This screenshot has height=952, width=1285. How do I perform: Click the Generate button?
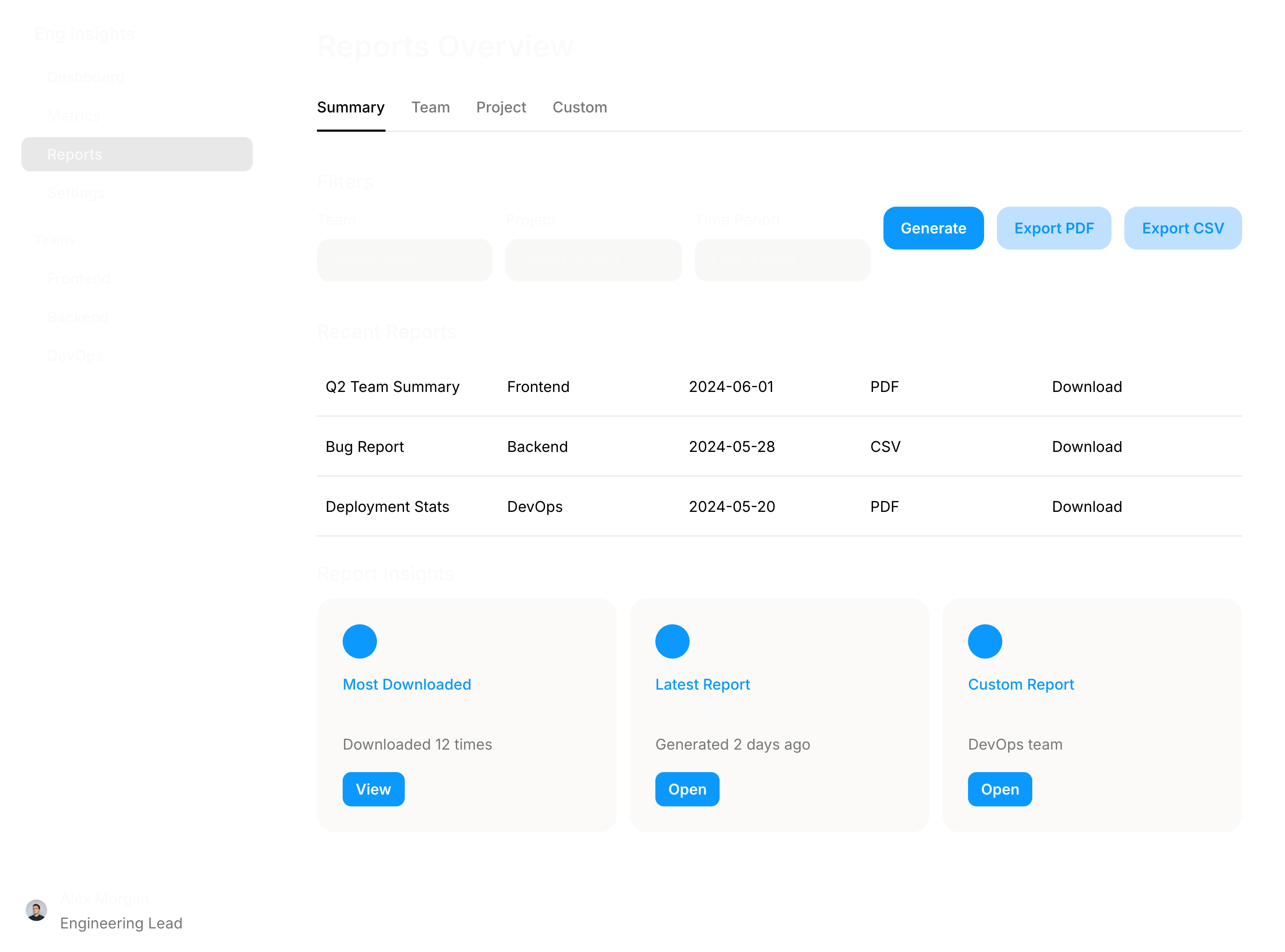pos(933,228)
